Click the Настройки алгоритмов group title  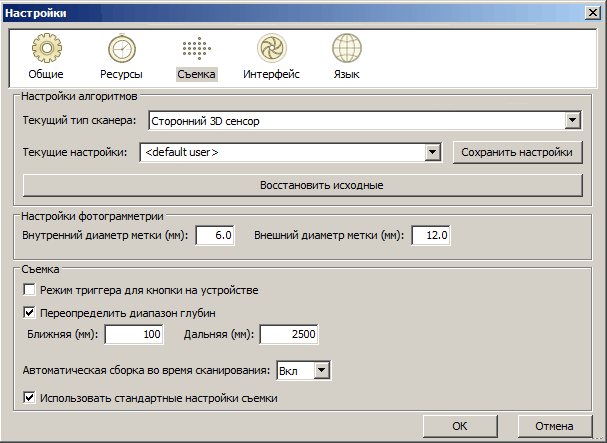(x=79, y=96)
